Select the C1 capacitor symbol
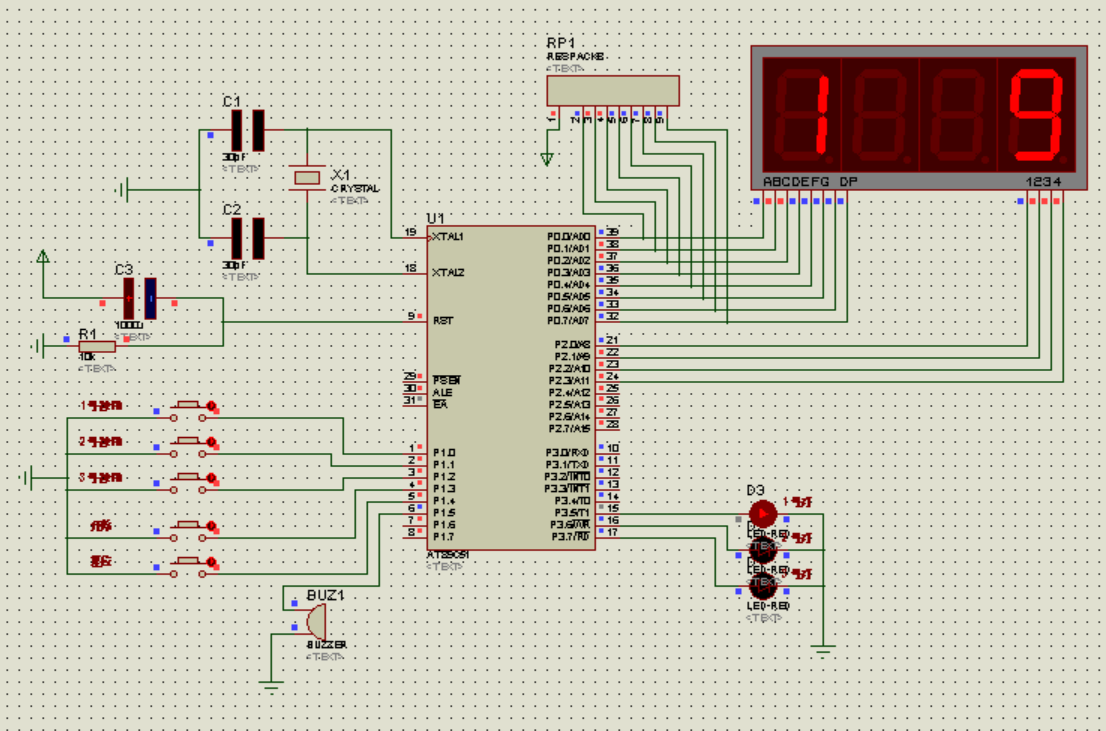 point(248,131)
